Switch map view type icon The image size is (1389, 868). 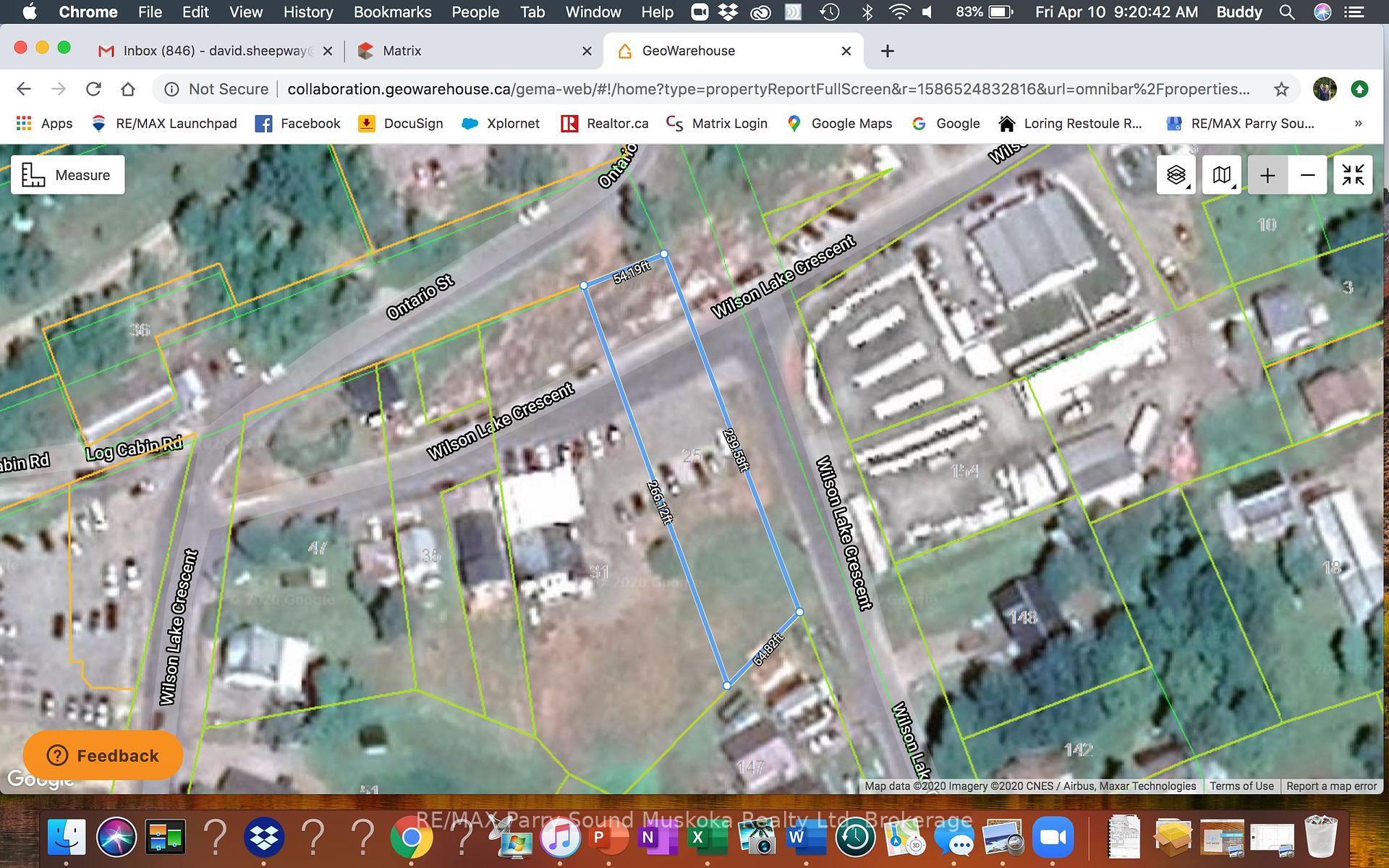[1222, 175]
